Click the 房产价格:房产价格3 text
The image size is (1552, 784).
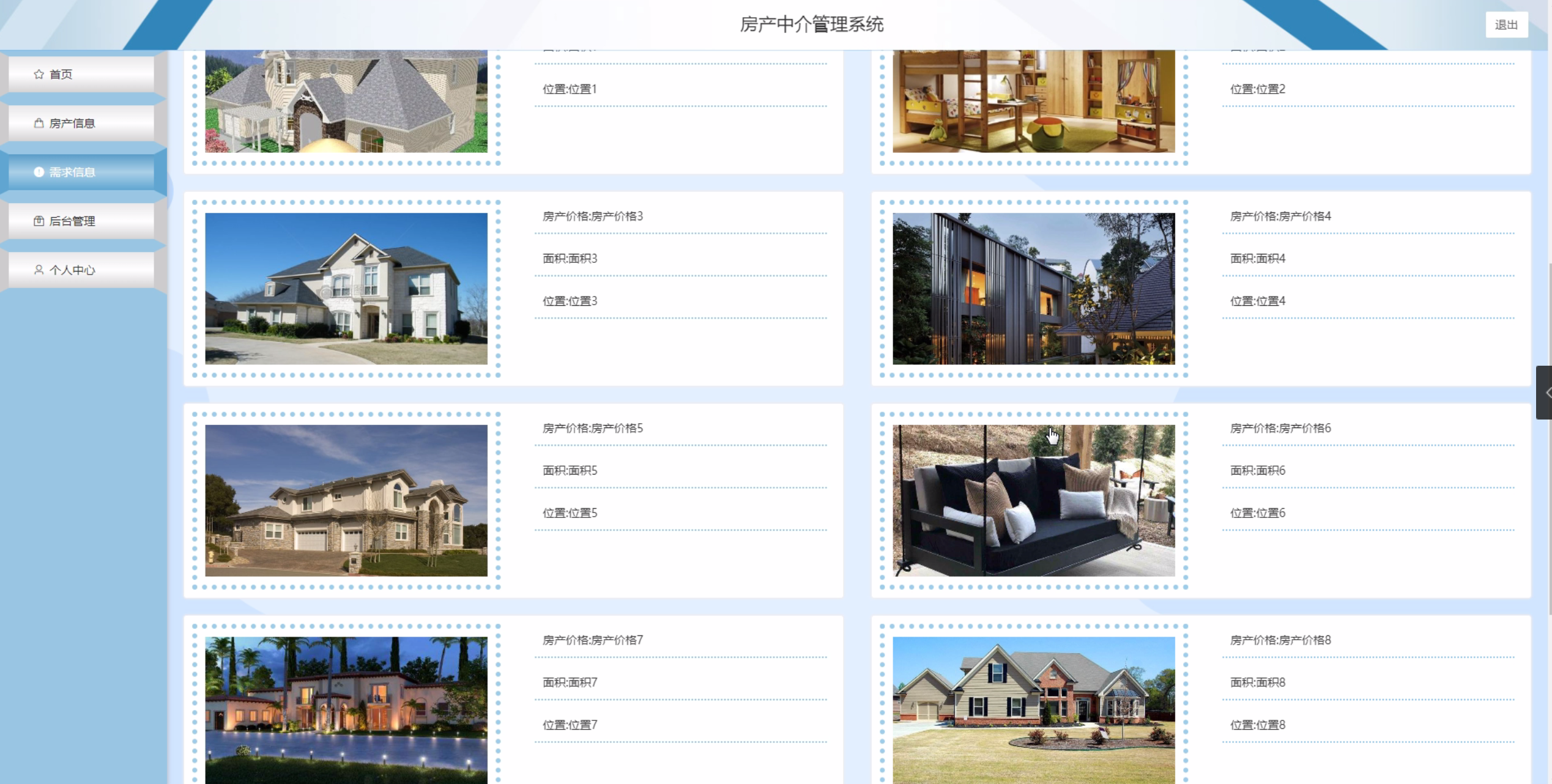(x=592, y=216)
